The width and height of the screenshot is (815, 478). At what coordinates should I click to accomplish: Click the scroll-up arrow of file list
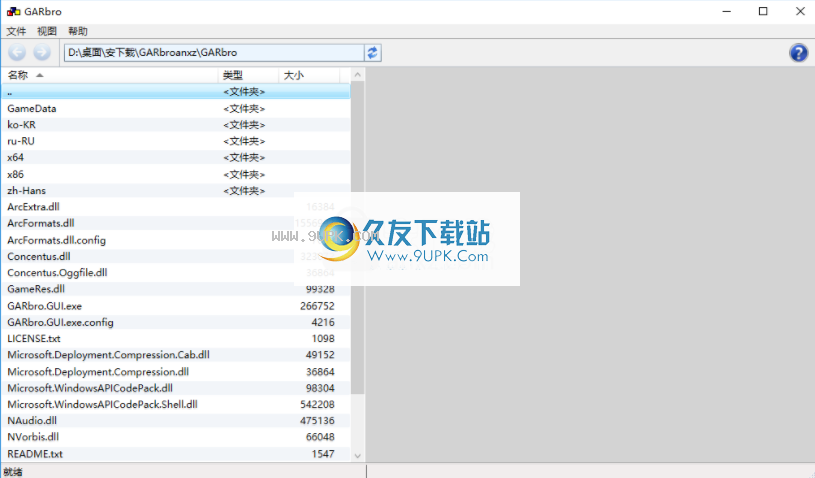click(x=358, y=75)
